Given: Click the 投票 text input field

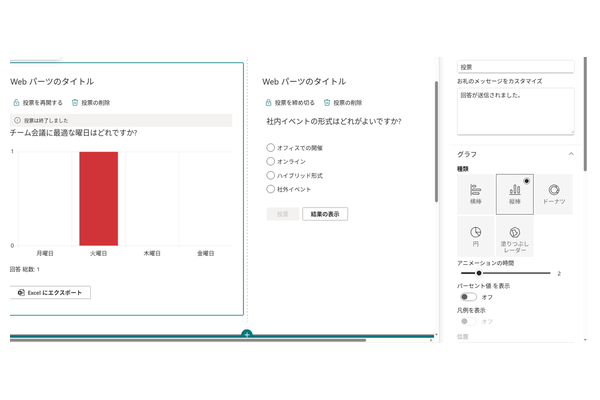Looking at the screenshot, I should [x=515, y=67].
